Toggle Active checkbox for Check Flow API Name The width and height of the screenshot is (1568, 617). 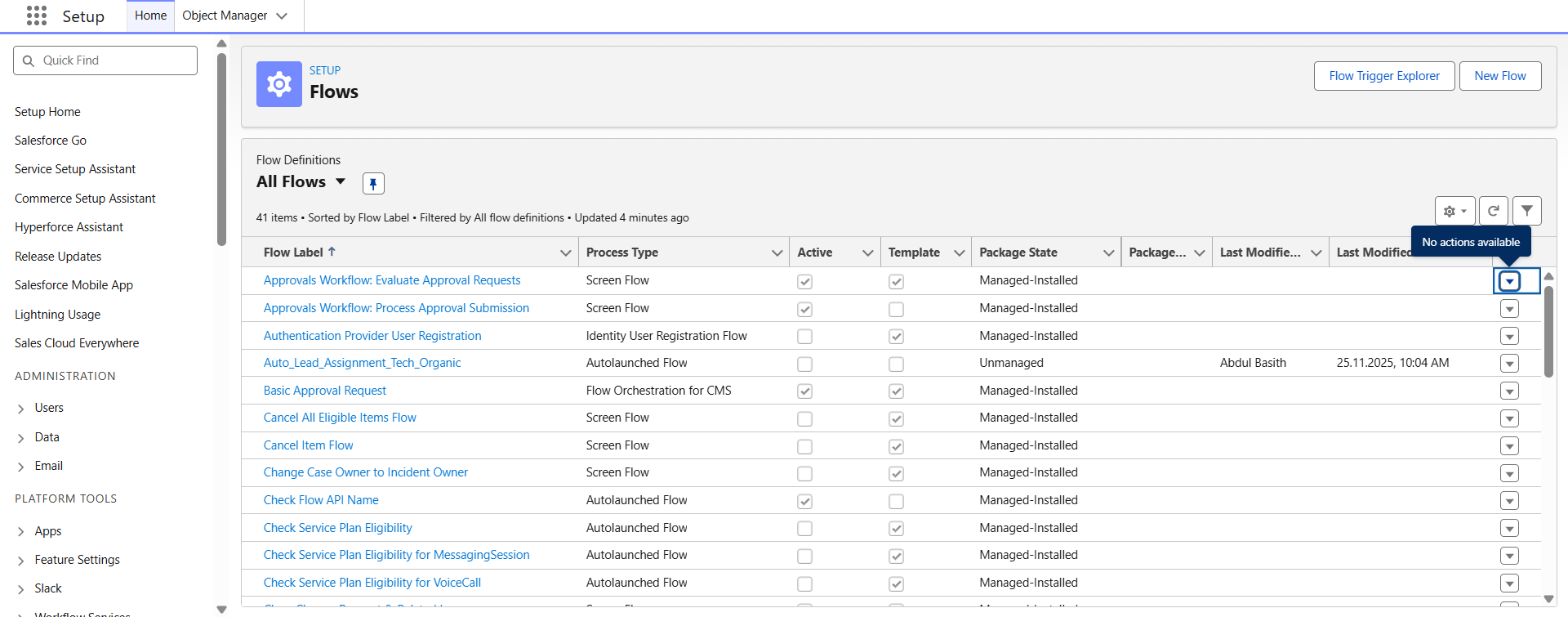(x=804, y=501)
